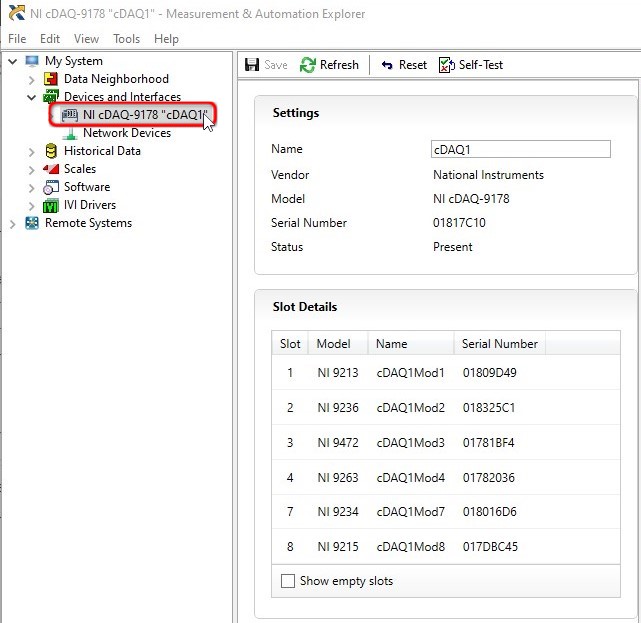The width and height of the screenshot is (641, 623).
Task: Select the NI cDAQ-9178 "cDAQ1" tree item
Action: (x=145, y=115)
